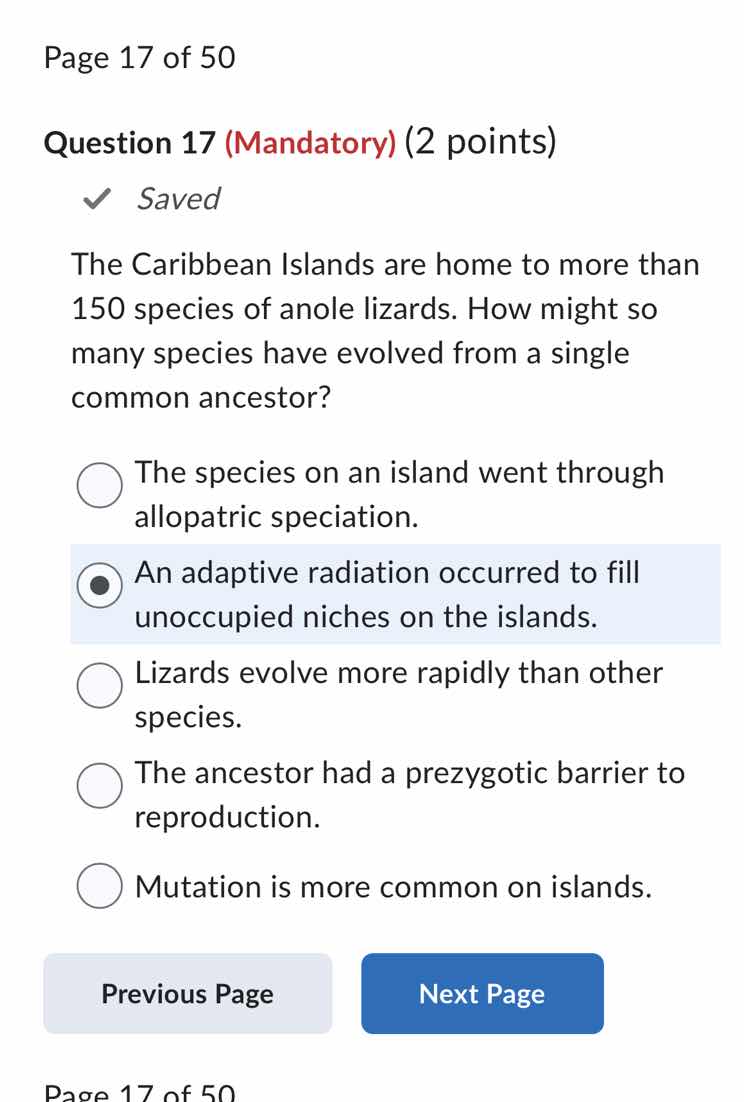Click the 2 points indicator
Image resolution: width=744 pixels, height=1102 pixels.
[x=481, y=141]
